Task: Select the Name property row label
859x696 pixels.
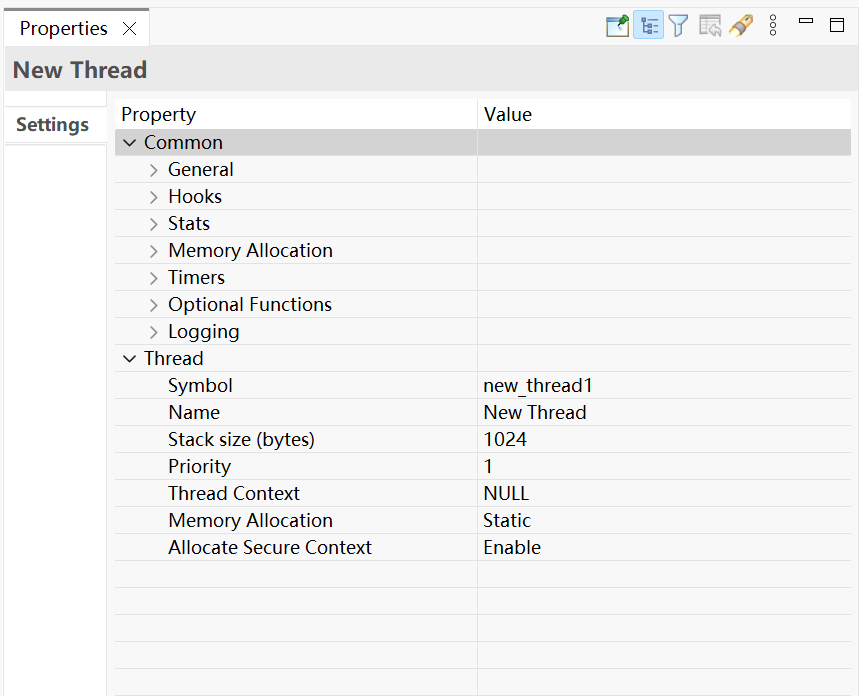Action: (194, 412)
